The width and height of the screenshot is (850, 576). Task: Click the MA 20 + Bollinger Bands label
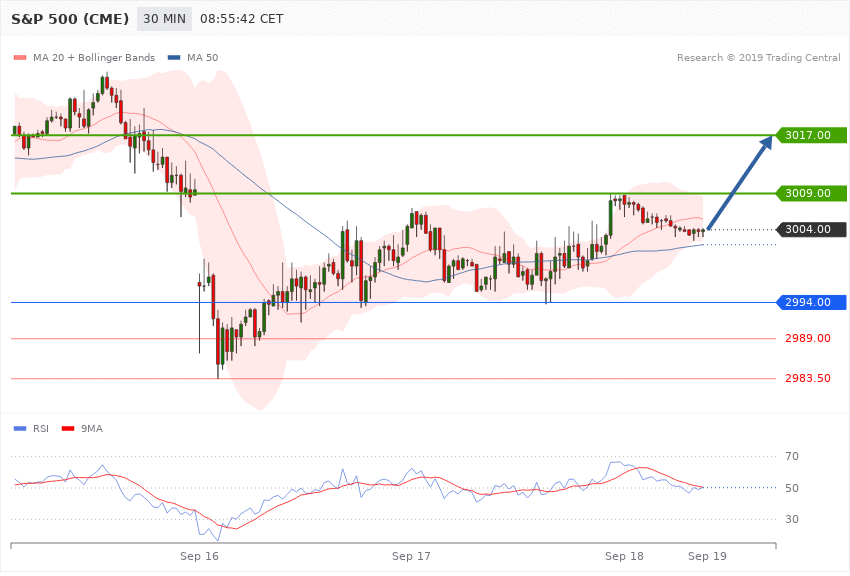pyautogui.click(x=94, y=57)
